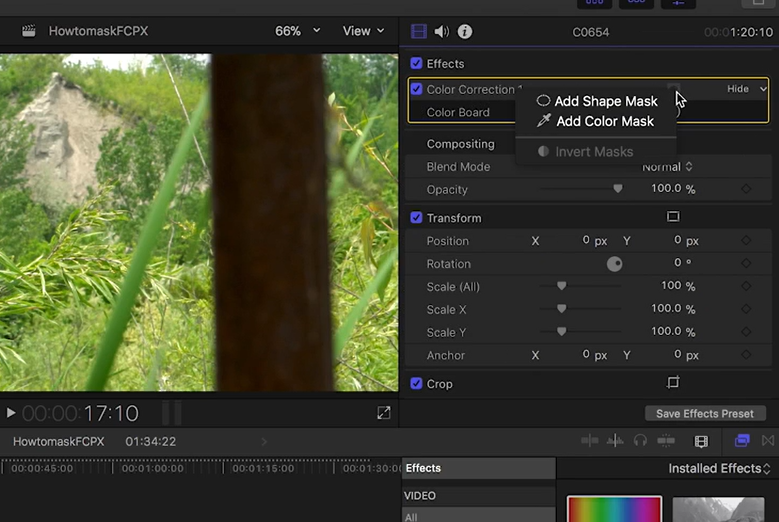779x522 pixels.
Task: Click the fullscreen viewer arrows icon
Action: coord(384,413)
